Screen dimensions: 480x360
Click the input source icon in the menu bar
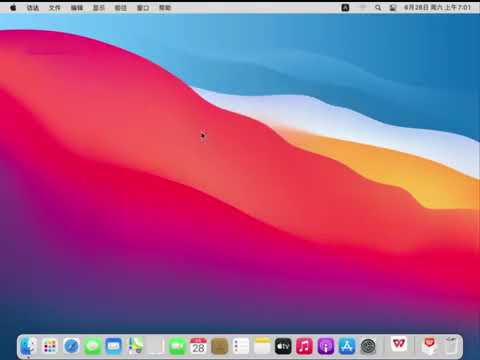click(345, 7)
